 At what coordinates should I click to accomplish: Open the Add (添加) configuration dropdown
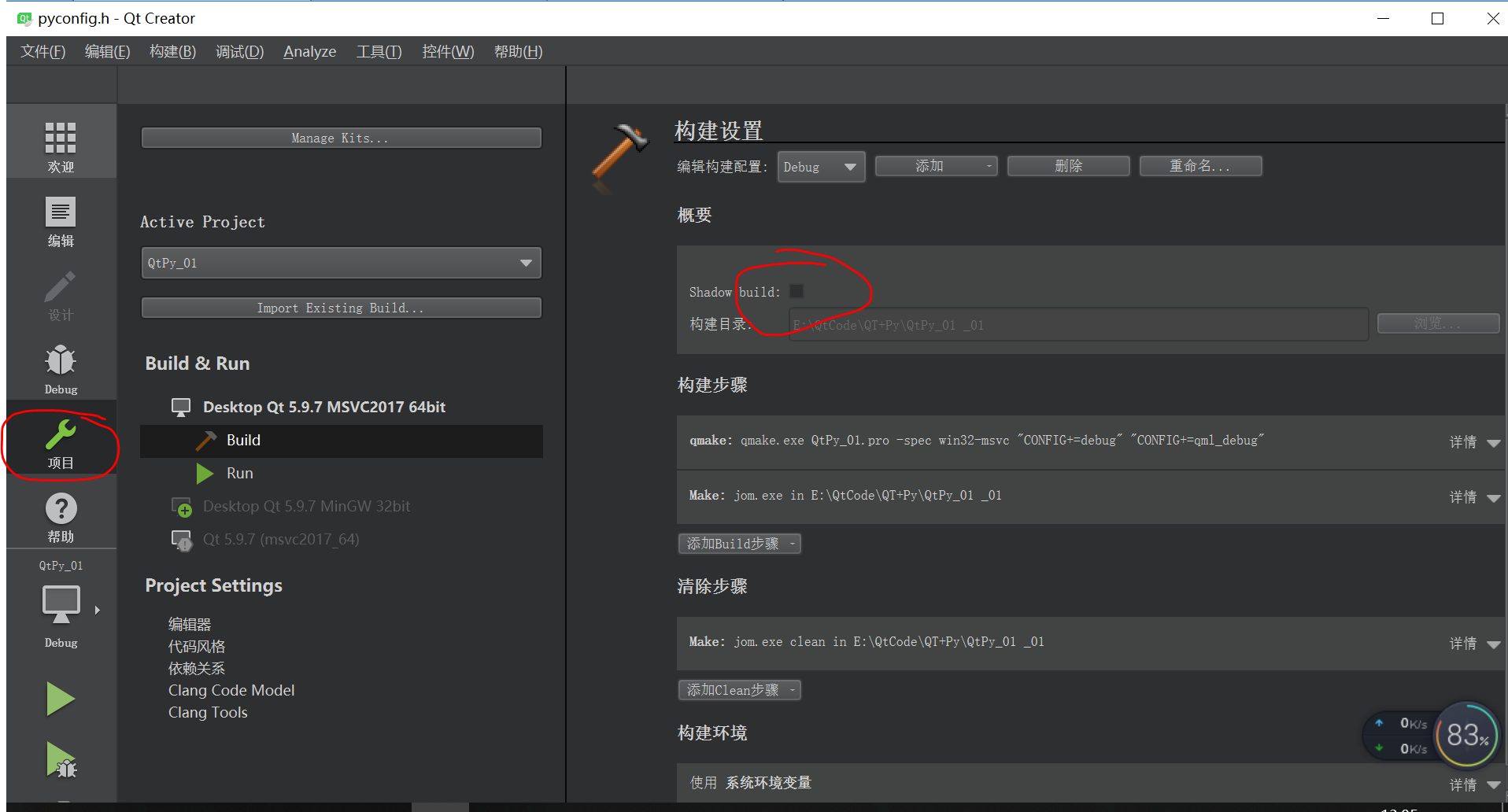click(x=936, y=166)
